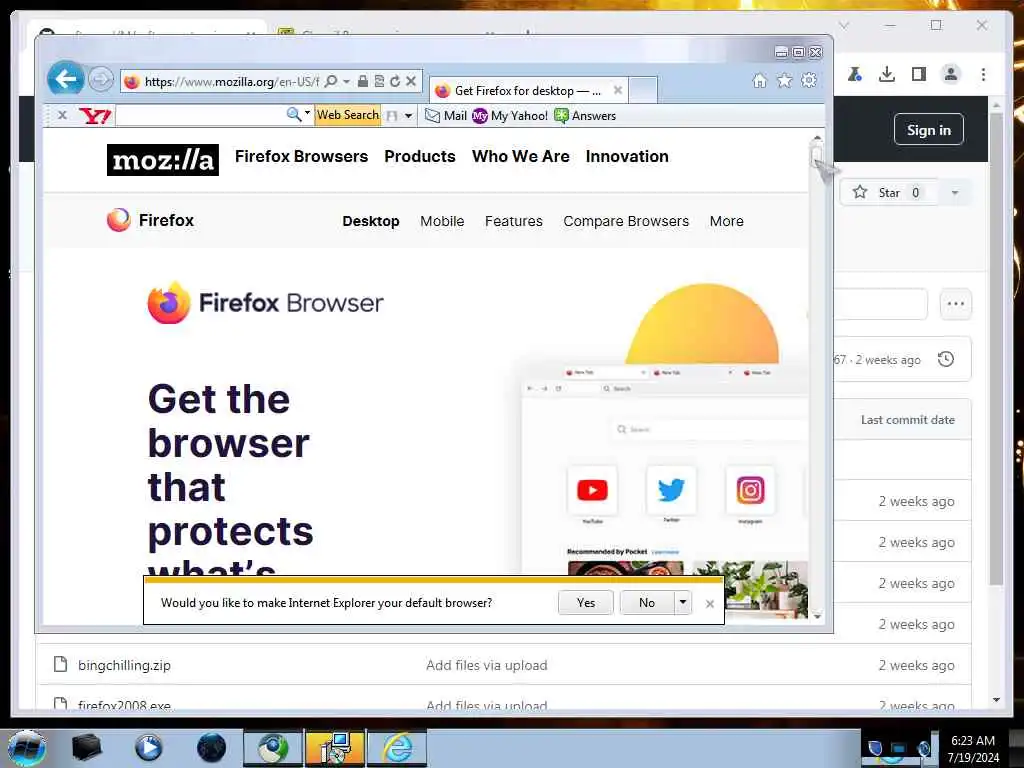Open the Chrome tab search chevron
The width and height of the screenshot is (1024, 768).
click(x=844, y=25)
